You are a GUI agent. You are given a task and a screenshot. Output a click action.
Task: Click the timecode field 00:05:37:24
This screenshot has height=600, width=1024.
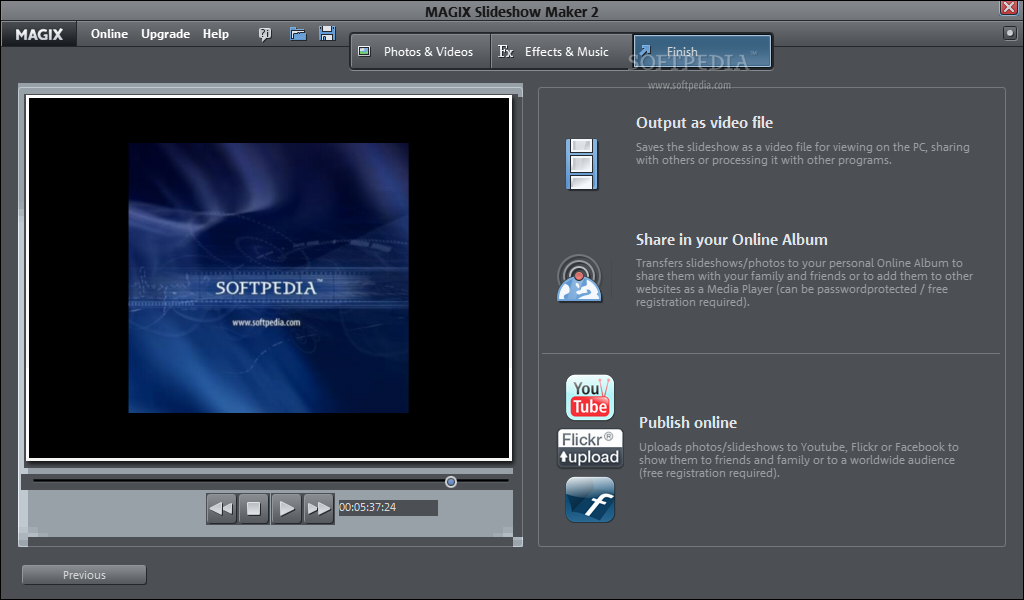tap(388, 507)
